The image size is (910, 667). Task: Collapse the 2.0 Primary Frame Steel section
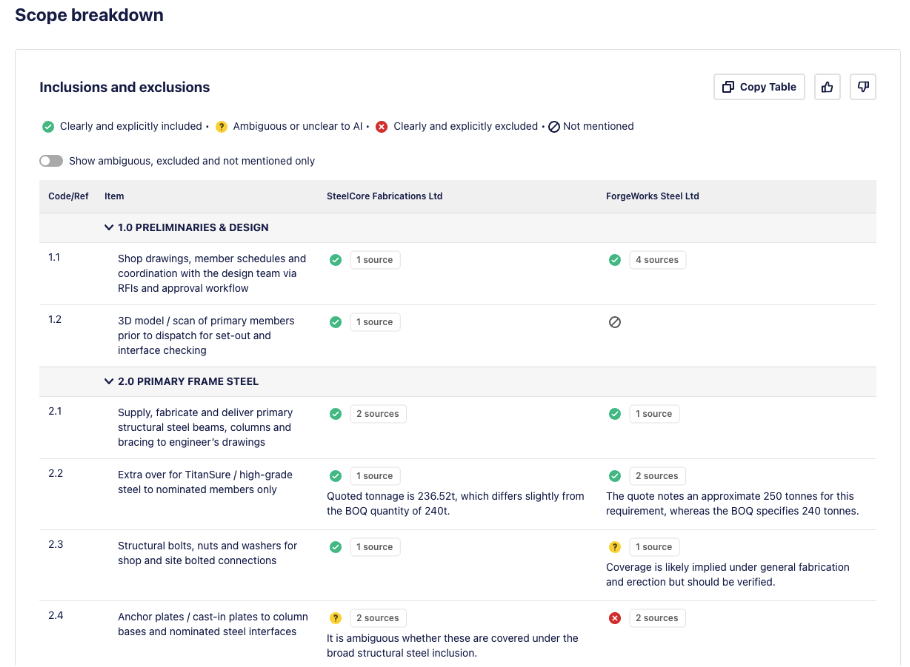pos(109,382)
